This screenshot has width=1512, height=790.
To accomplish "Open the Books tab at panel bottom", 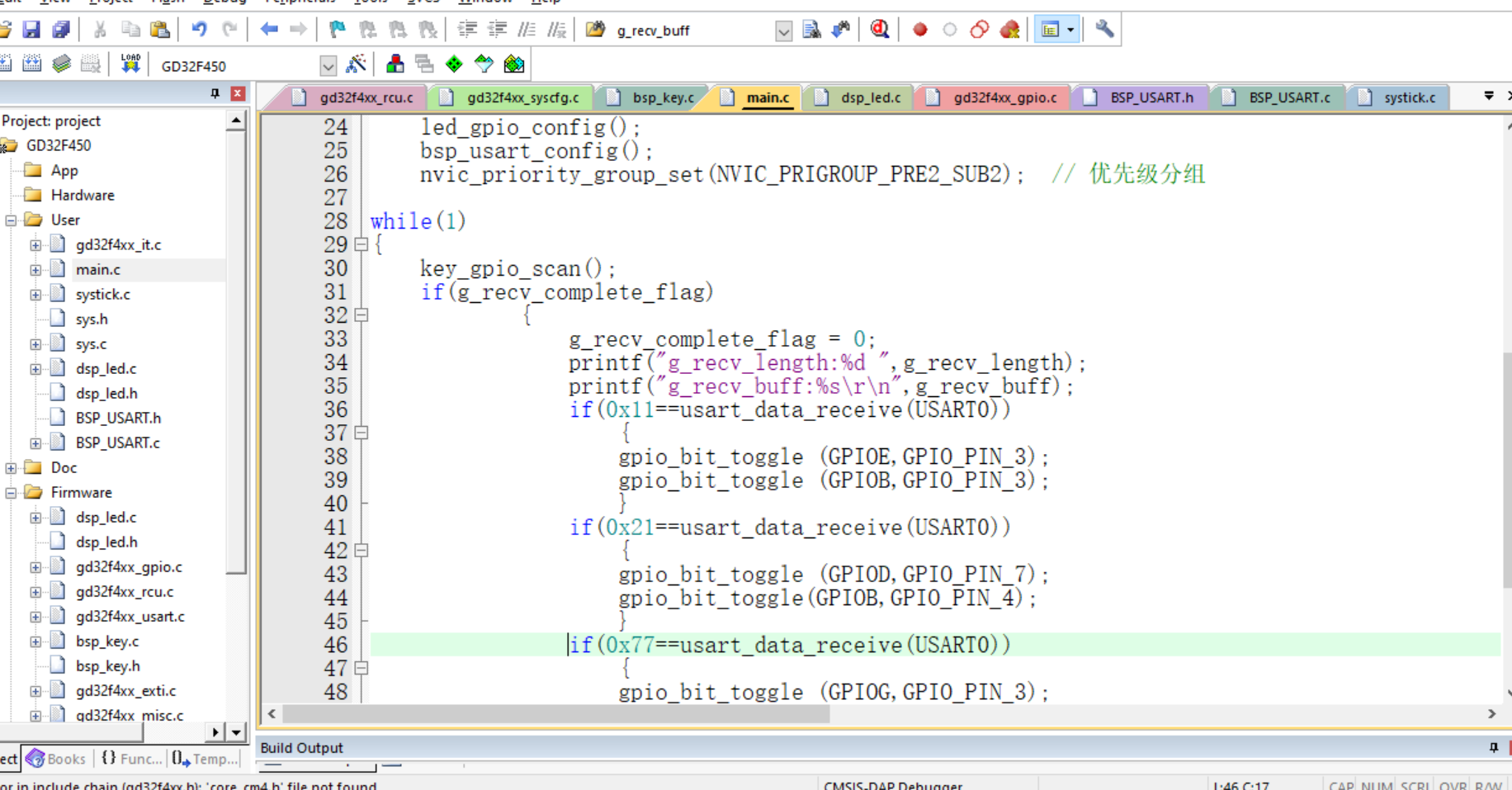I will [58, 759].
